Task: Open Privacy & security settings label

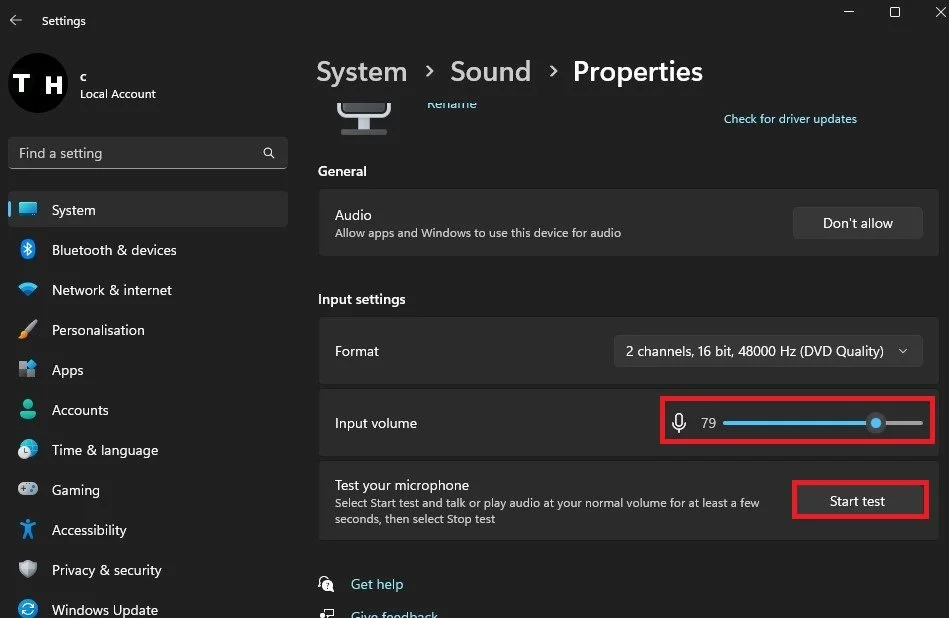Action: tap(107, 570)
